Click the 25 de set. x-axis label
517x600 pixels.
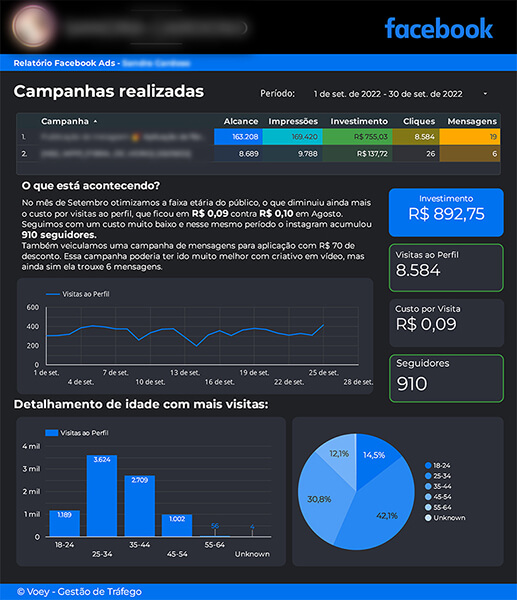point(323,372)
